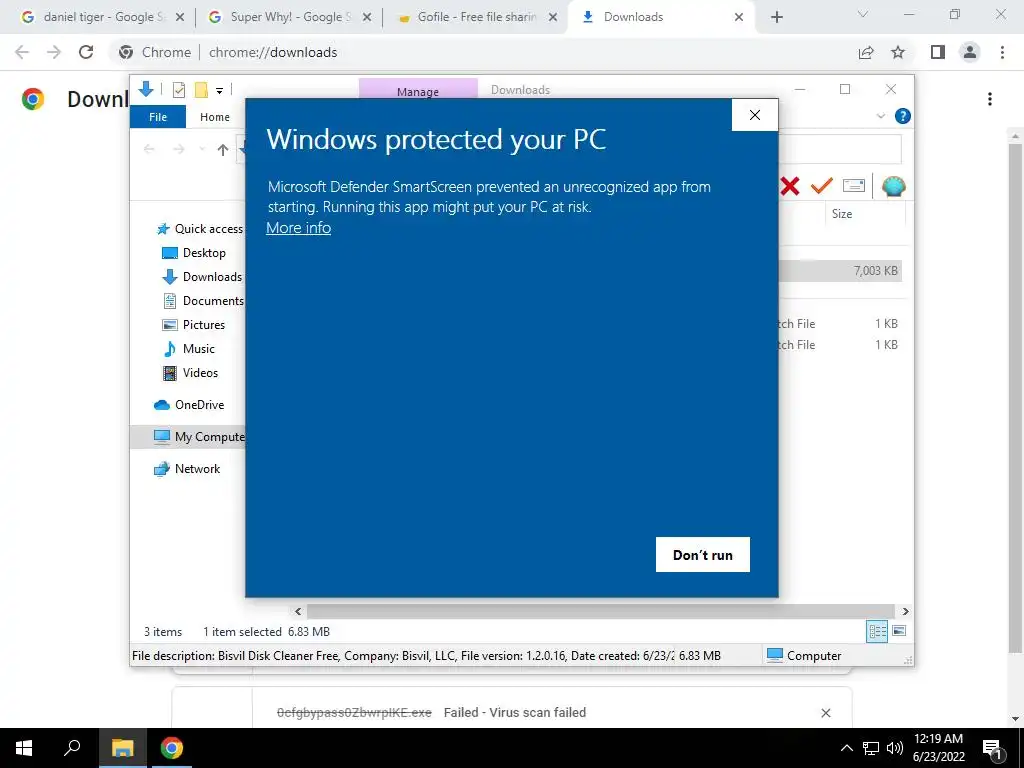
Task: Open the recent locations dropdown in Explorer
Action: click(202, 150)
